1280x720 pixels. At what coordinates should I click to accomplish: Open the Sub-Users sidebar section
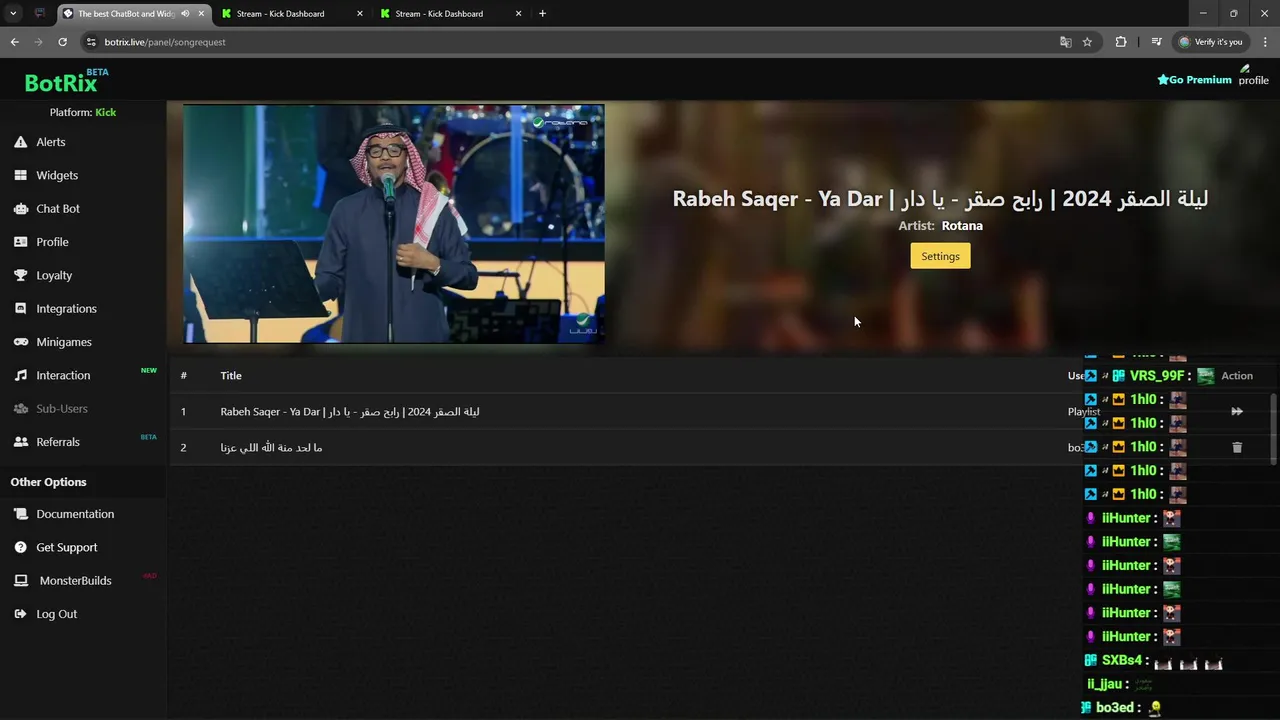tap(62, 409)
